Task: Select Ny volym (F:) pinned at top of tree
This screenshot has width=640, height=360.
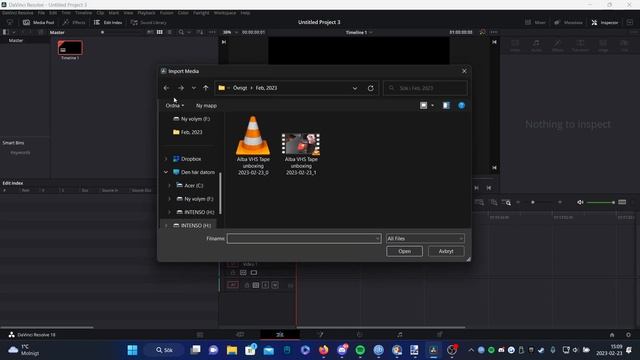Action: [x=191, y=119]
